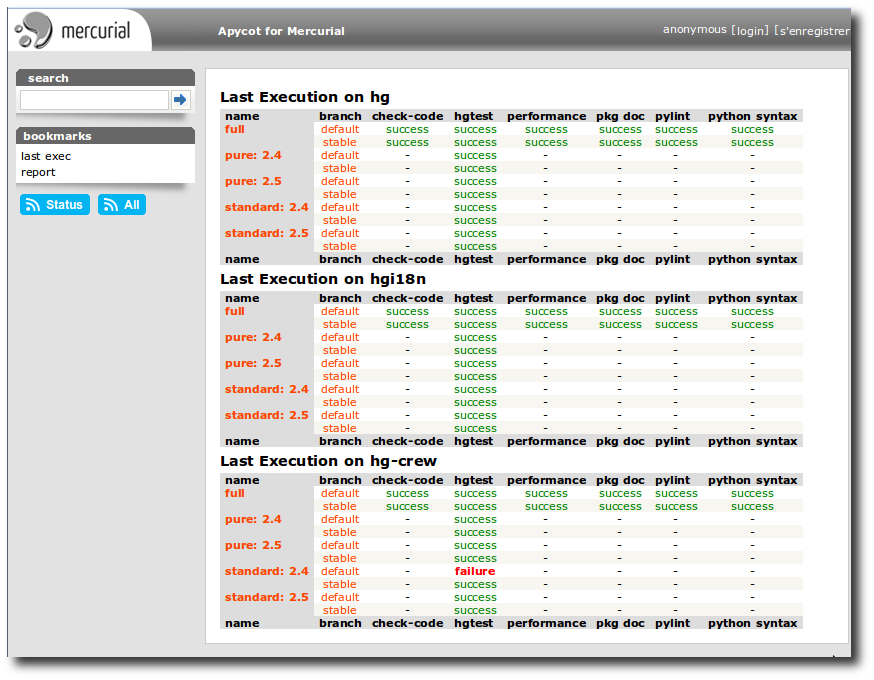Click the s'enregistrer link
Viewport: 874px width, 680px height.
pyautogui.click(x=812, y=31)
